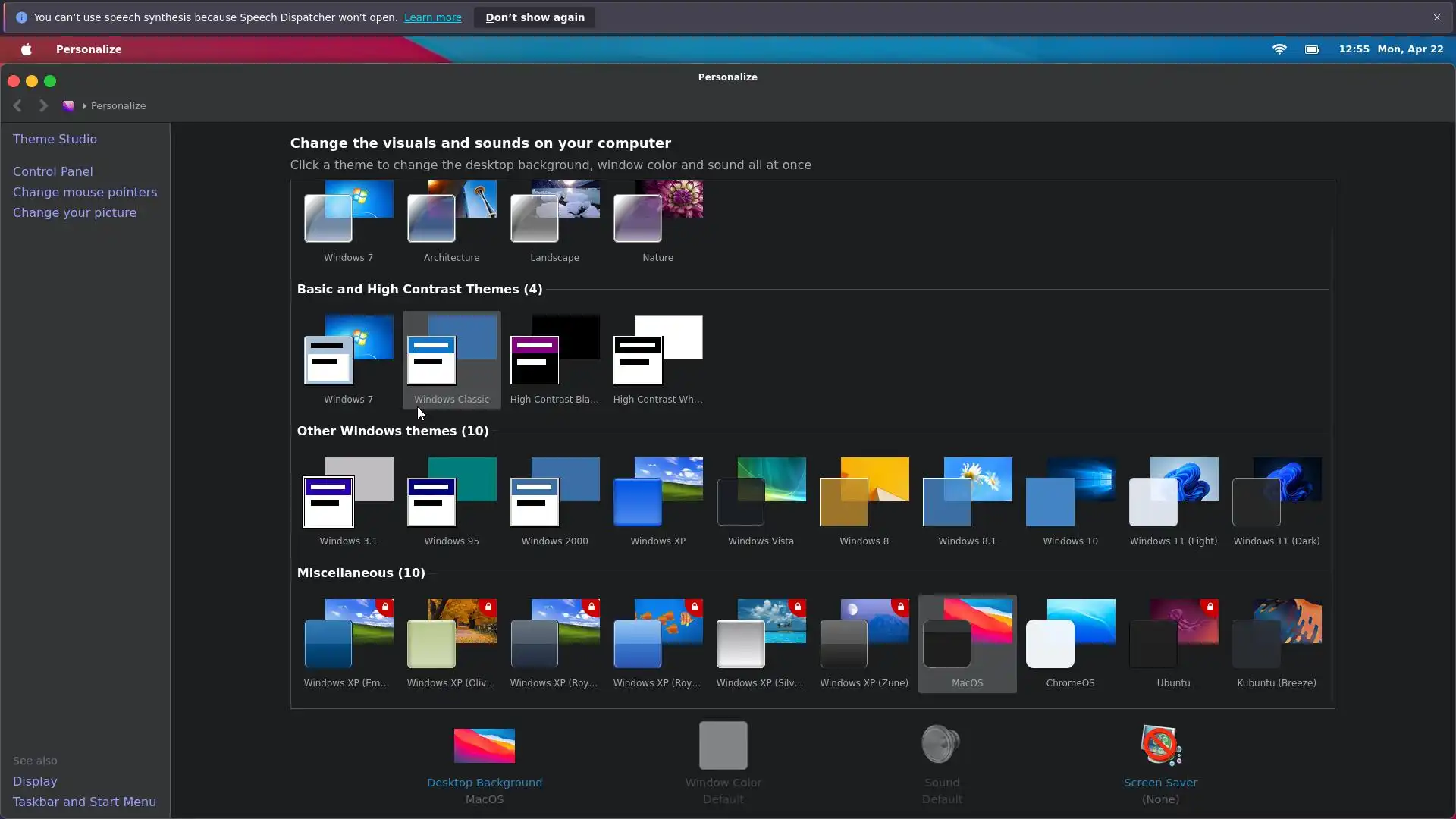The height and width of the screenshot is (819, 1456).
Task: Open the Theme Studio link
Action: (x=55, y=140)
